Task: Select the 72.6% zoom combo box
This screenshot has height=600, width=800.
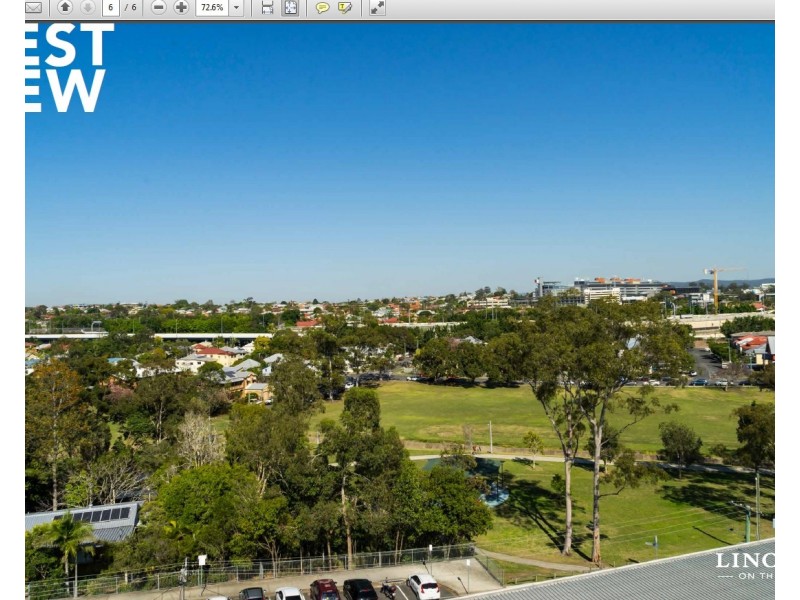Action: tap(213, 7)
